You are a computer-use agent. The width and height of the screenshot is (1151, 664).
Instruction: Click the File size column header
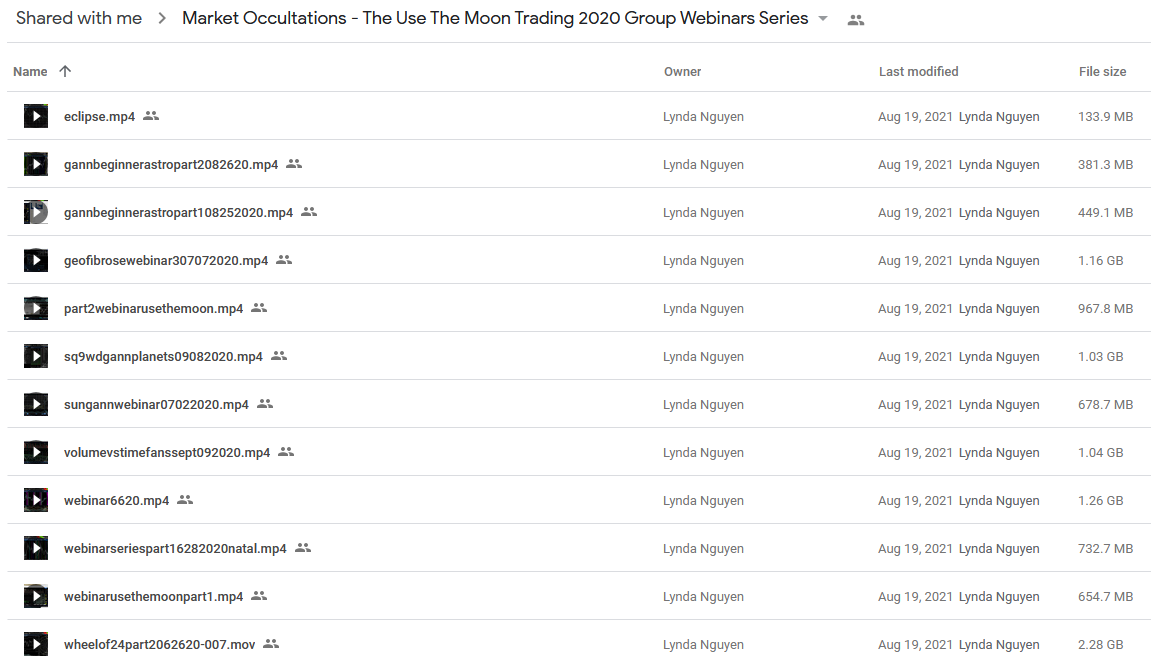(x=1102, y=71)
